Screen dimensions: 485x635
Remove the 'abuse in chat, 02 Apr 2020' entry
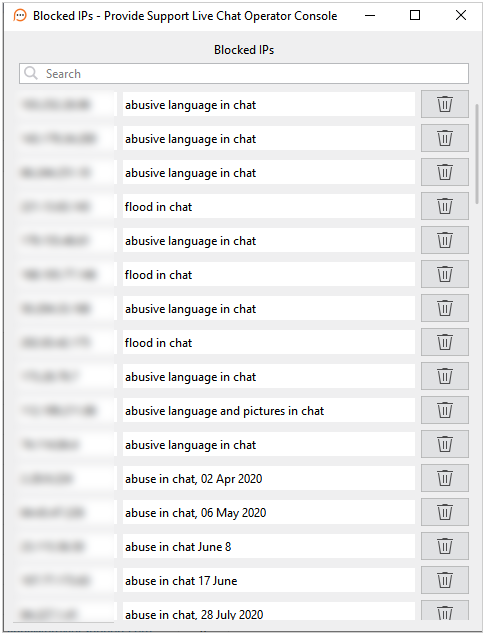tap(445, 478)
